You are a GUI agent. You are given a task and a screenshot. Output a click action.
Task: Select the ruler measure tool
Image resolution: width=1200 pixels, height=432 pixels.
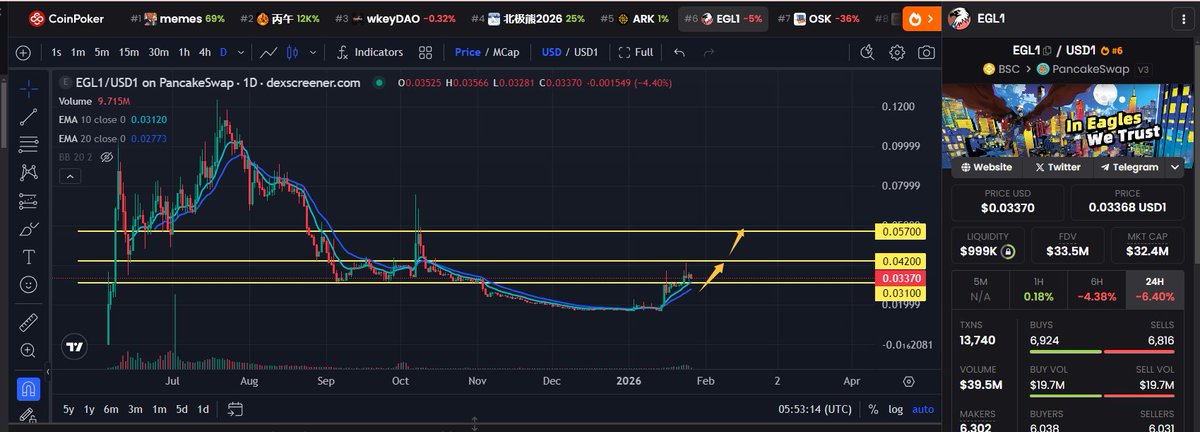point(28,323)
